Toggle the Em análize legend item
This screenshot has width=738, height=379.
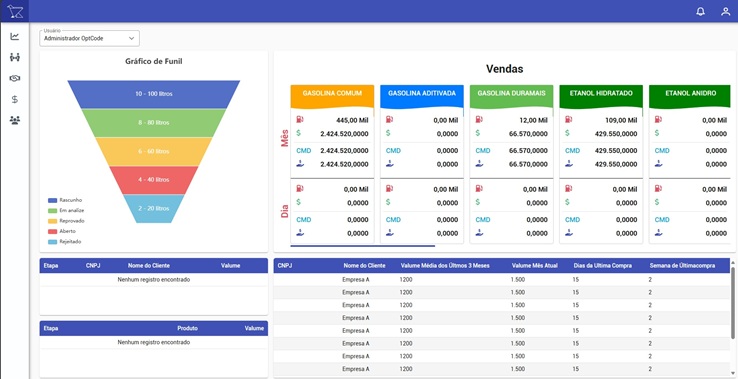pyautogui.click(x=66, y=210)
